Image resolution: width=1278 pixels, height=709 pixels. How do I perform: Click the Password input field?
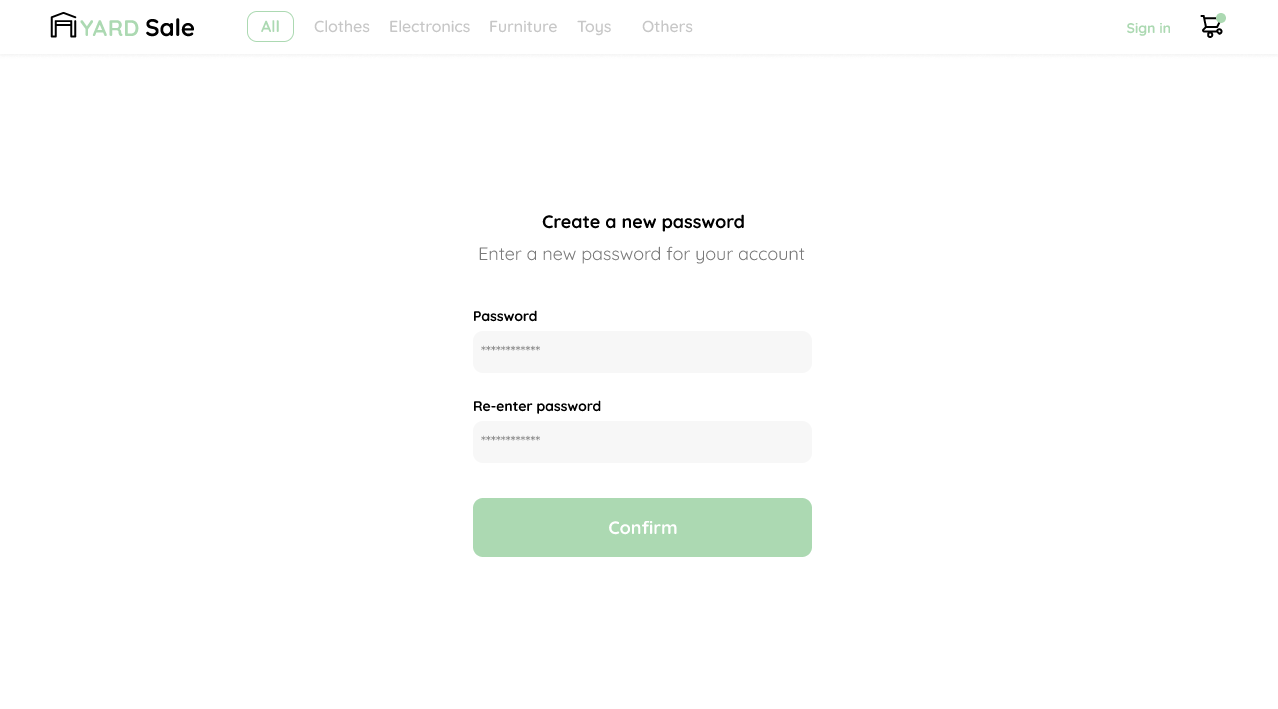(x=642, y=352)
